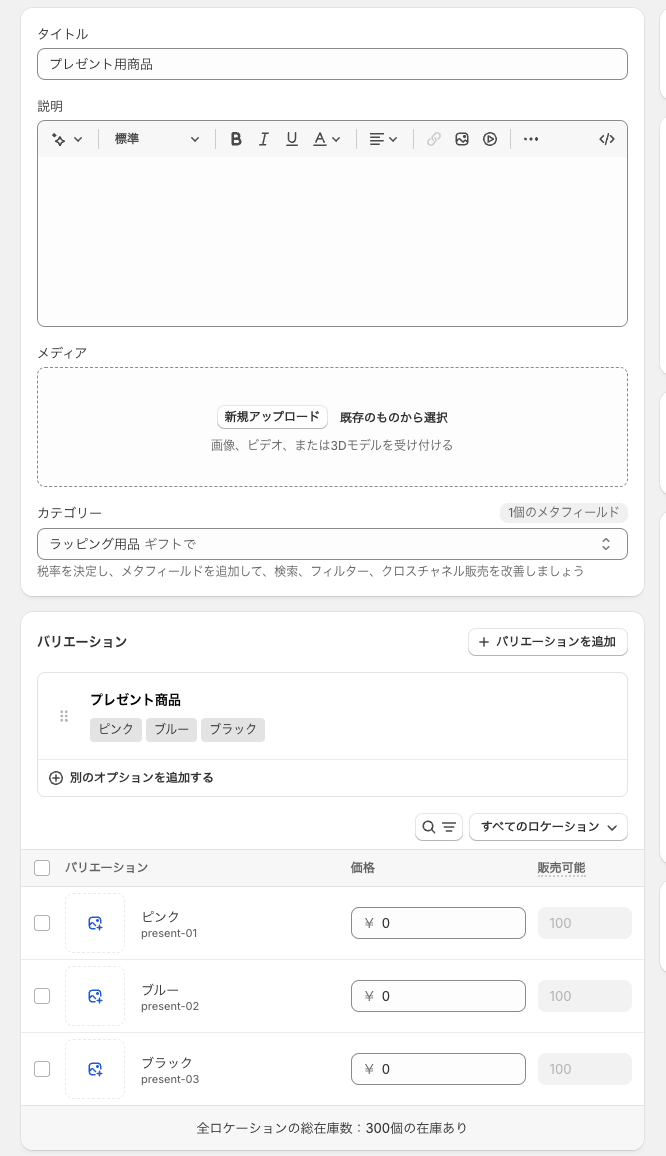
Task: Open the HTML code view
Action: coord(606,139)
